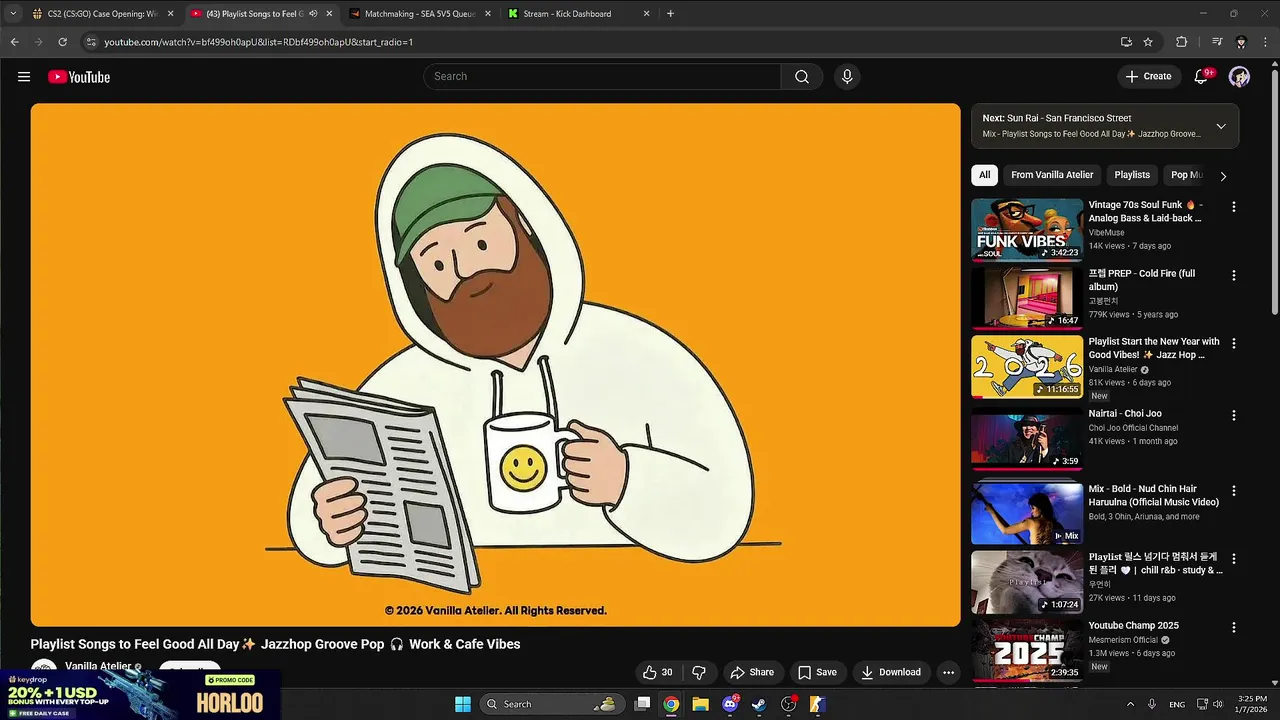Click the magnifier search button
1280x720 pixels.
(x=802, y=77)
